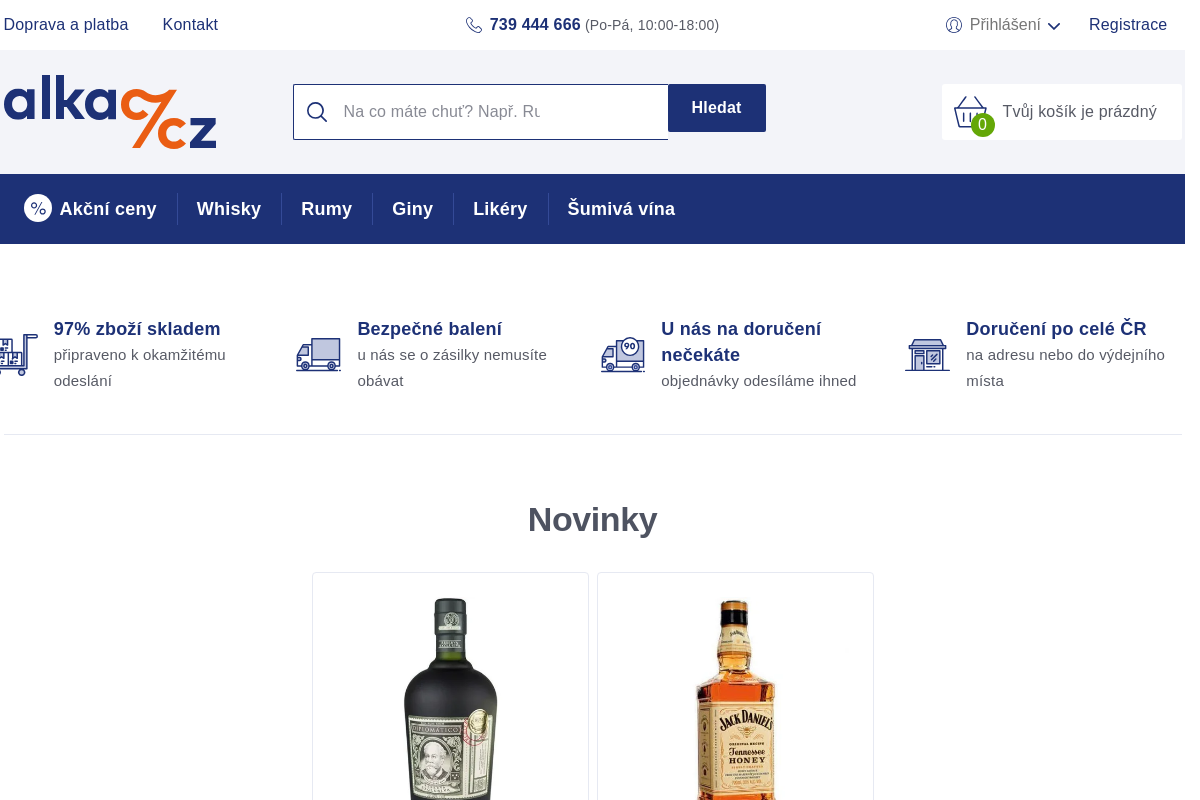Click 'Bezpečné balení' heading
Screen dimensions: 1200x800
point(430,329)
